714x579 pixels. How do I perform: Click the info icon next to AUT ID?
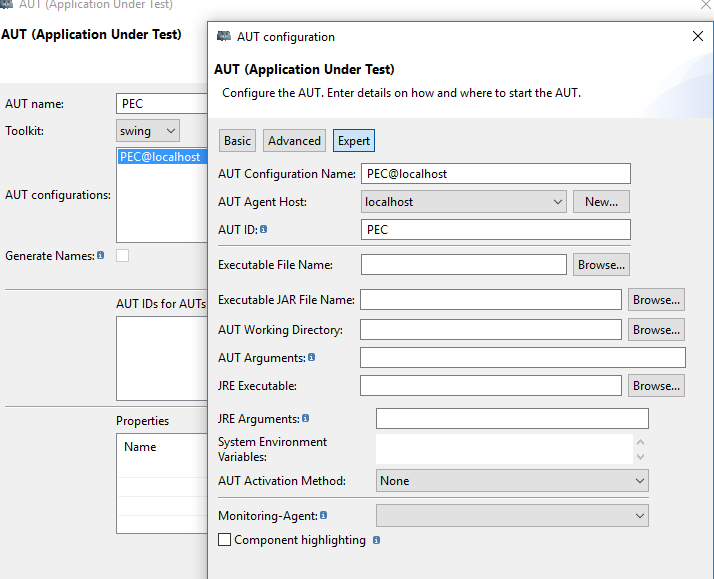[263, 229]
